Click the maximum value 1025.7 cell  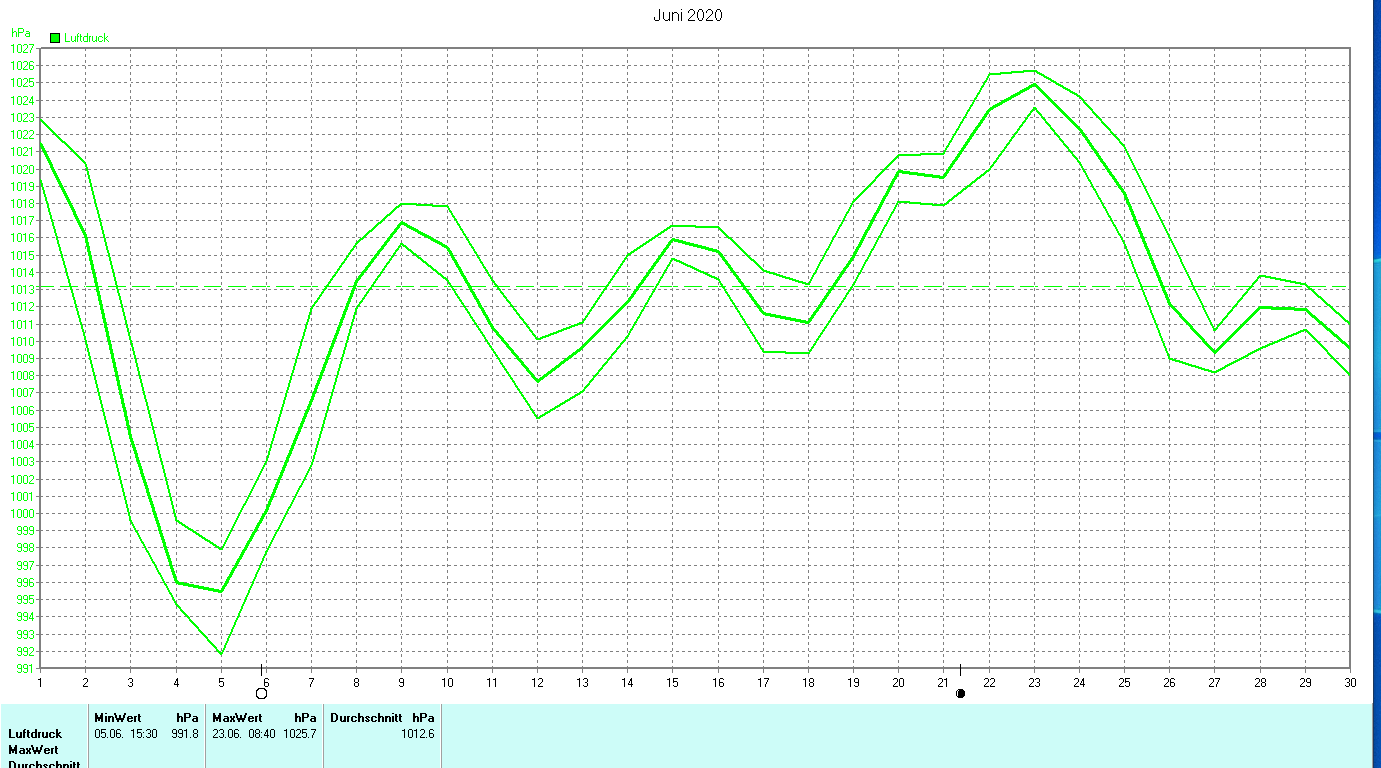click(x=300, y=734)
